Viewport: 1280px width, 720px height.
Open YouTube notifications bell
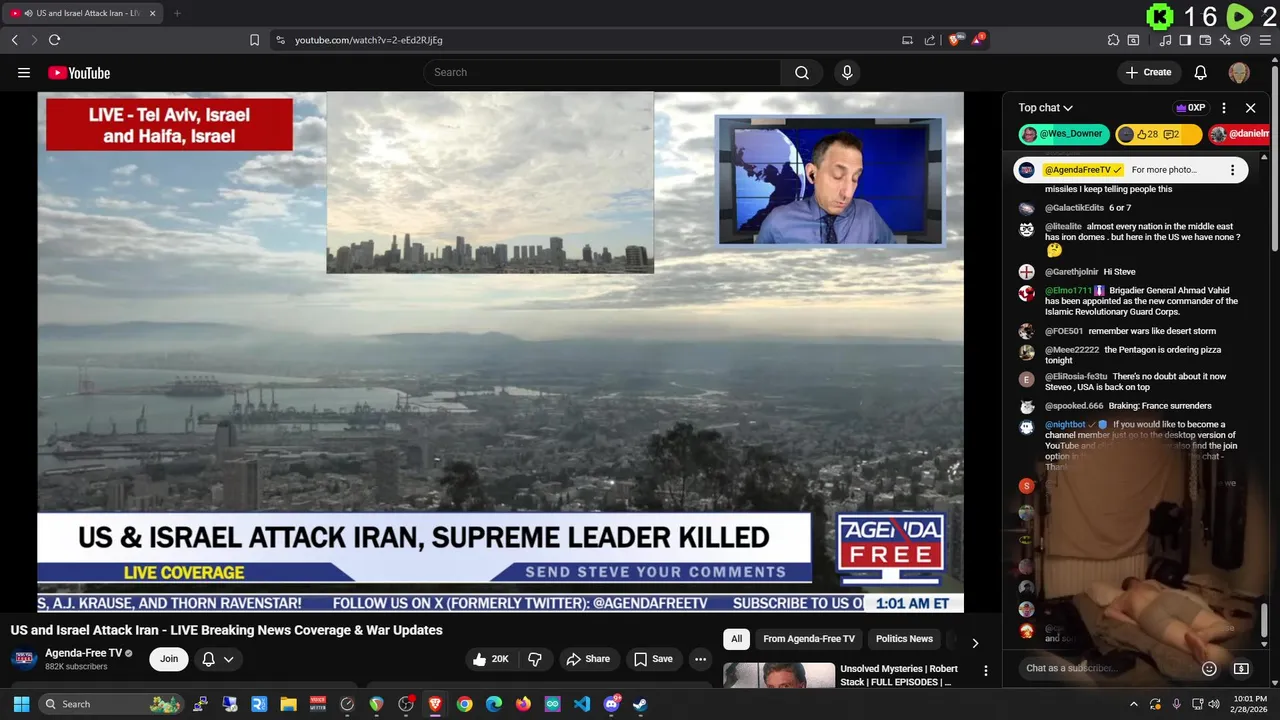(1201, 72)
